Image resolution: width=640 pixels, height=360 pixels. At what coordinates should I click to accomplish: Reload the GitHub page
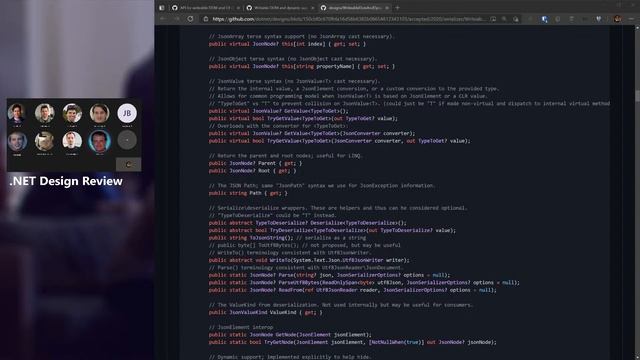(190, 19)
